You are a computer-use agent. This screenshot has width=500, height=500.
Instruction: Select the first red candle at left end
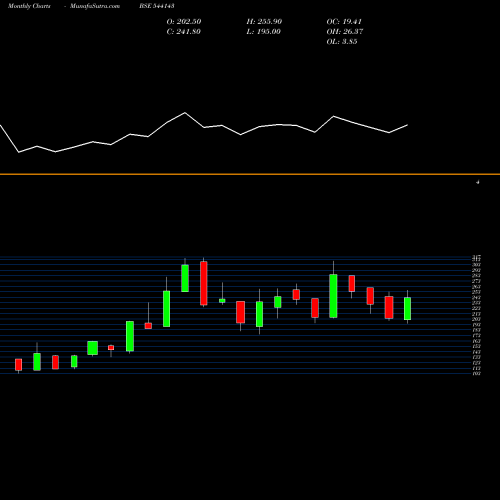coord(19,365)
